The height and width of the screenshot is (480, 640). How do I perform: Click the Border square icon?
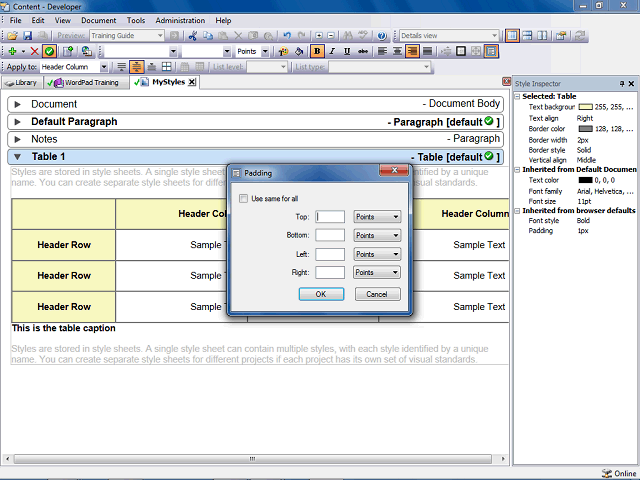click(461, 51)
